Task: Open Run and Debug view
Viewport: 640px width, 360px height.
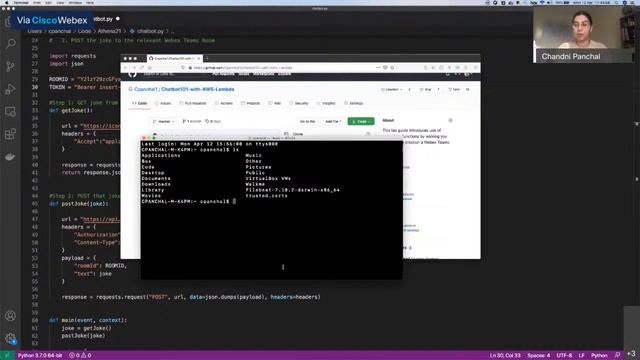Action: point(11,89)
